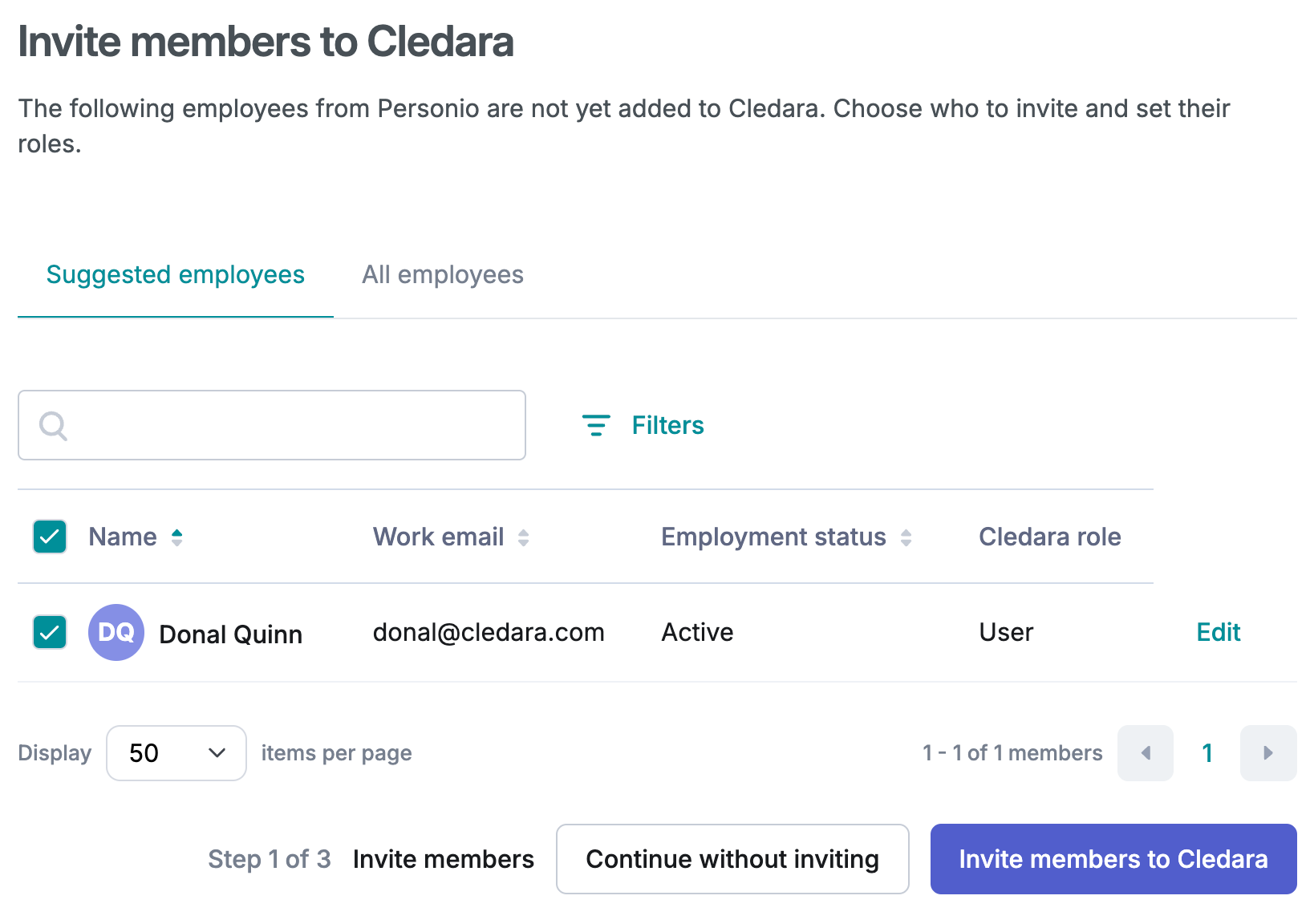The width and height of the screenshot is (1314, 924).
Task: Uncheck Donal Quinn's row checkbox
Action: [x=50, y=632]
